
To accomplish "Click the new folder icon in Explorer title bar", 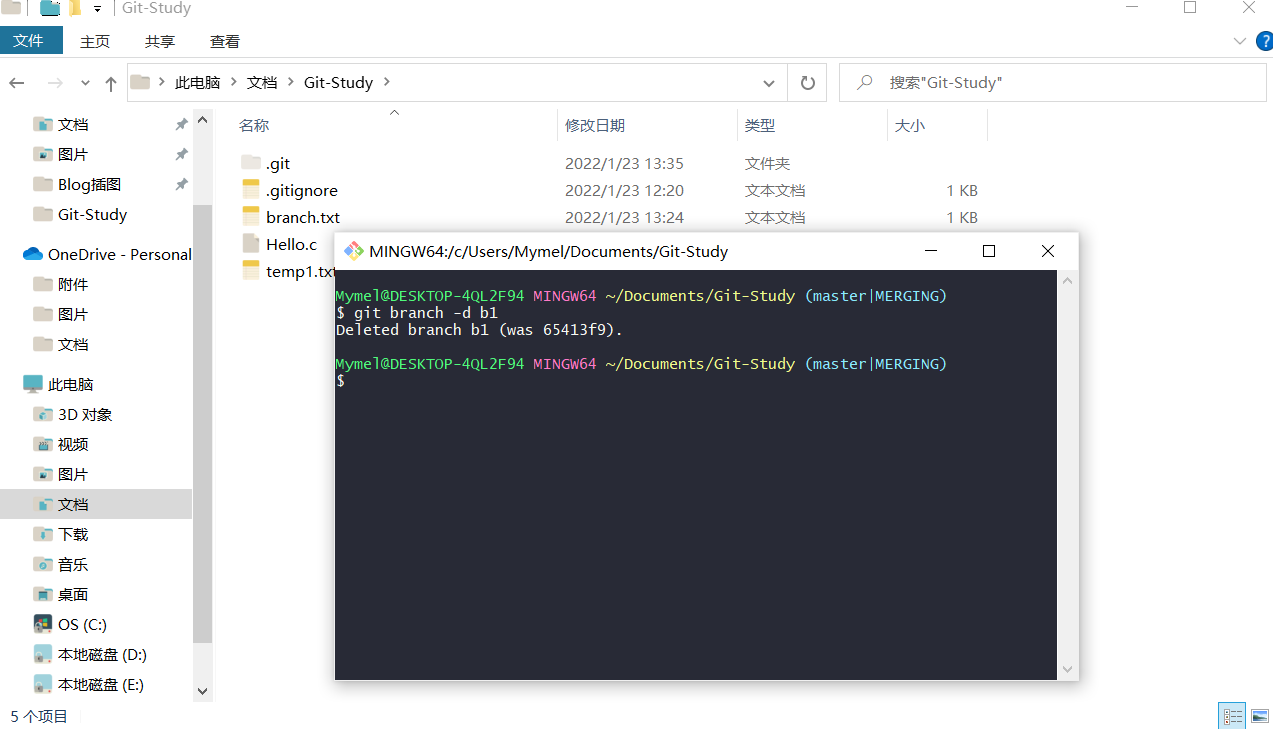I will click(74, 8).
